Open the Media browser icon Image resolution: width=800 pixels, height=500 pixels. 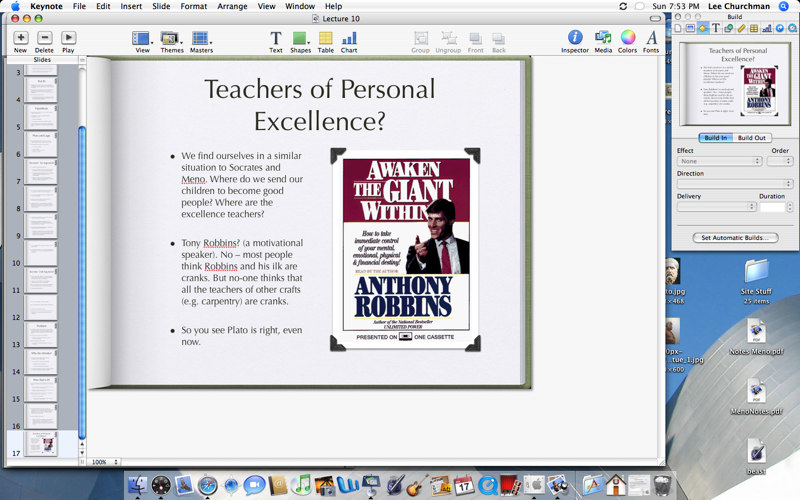pos(603,38)
